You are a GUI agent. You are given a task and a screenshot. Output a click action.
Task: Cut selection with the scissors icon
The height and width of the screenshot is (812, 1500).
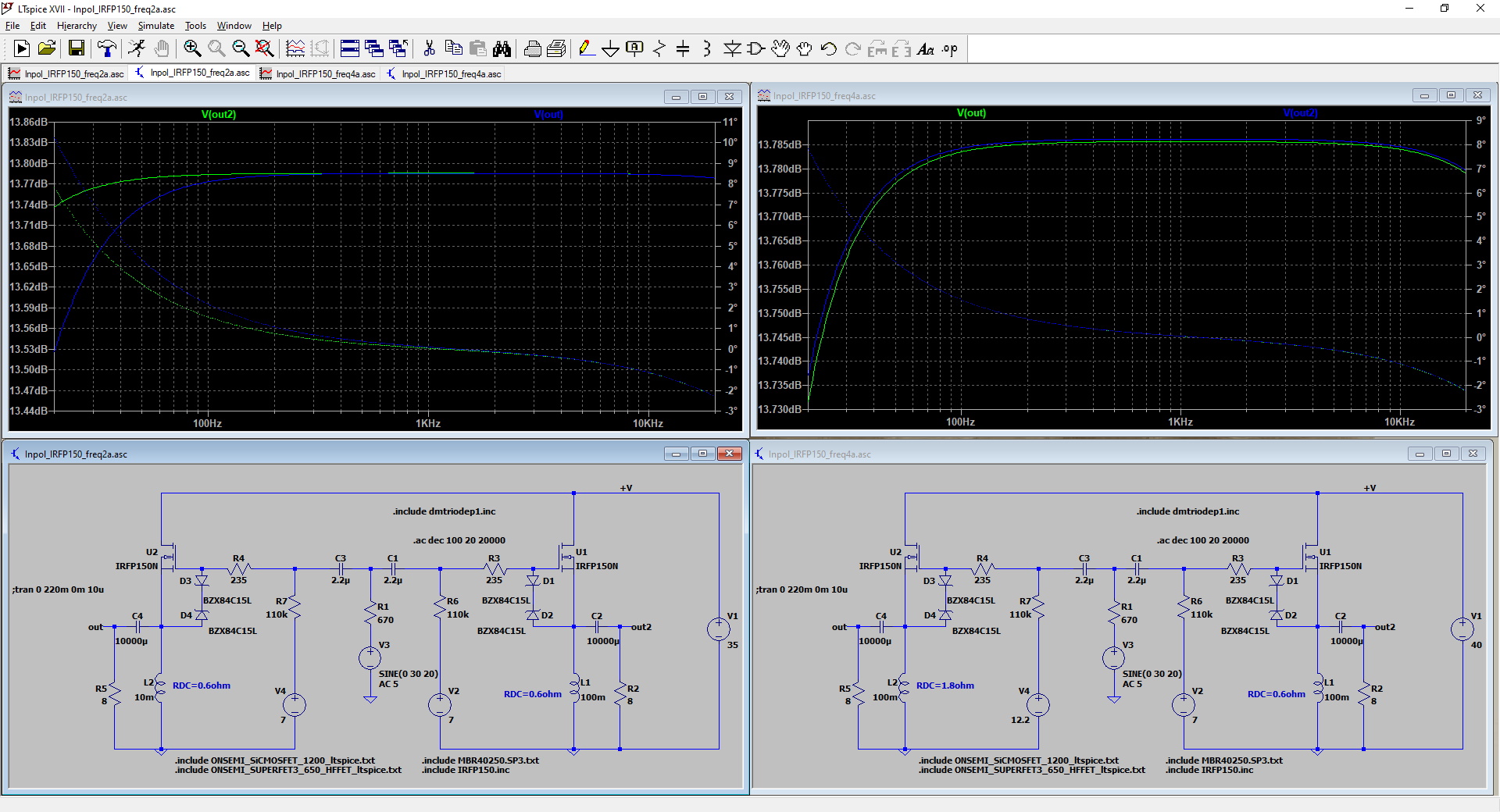tap(429, 49)
